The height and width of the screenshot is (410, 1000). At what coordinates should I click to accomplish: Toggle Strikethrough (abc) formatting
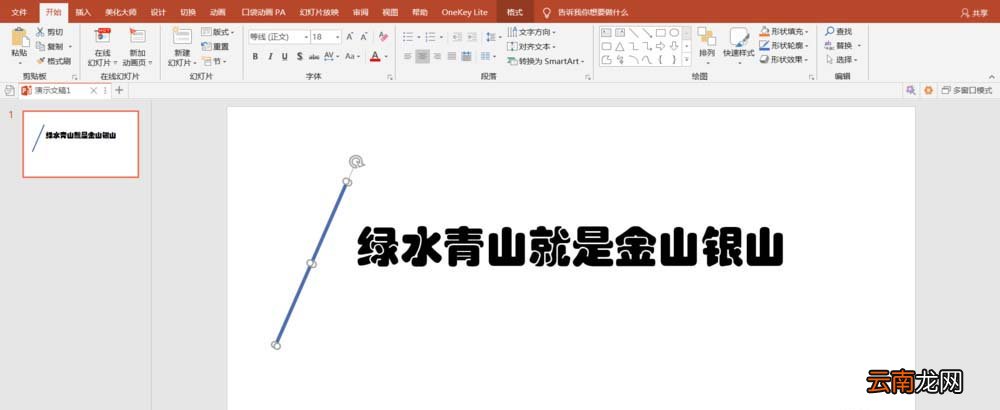click(314, 57)
